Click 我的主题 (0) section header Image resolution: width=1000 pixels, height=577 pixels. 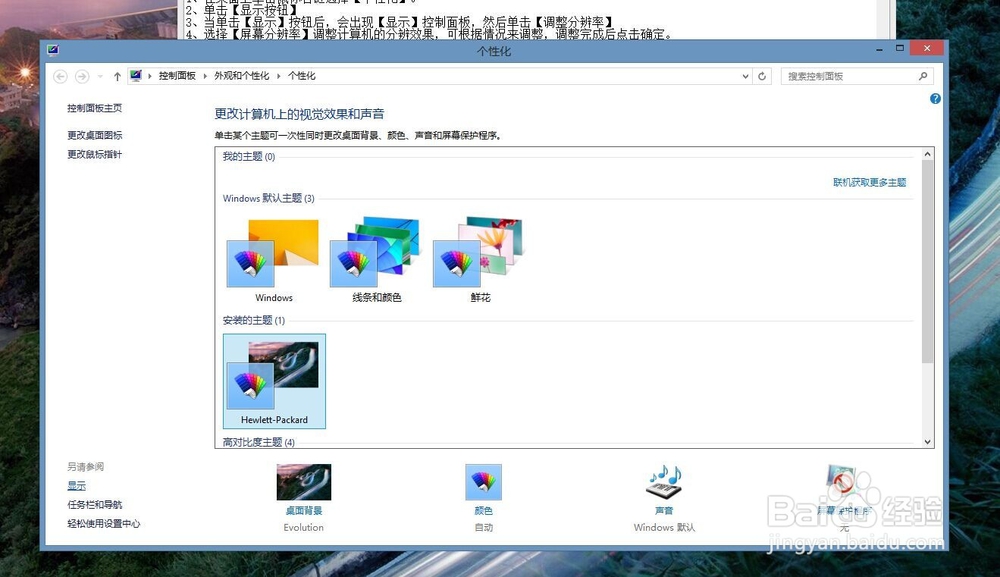(x=249, y=157)
